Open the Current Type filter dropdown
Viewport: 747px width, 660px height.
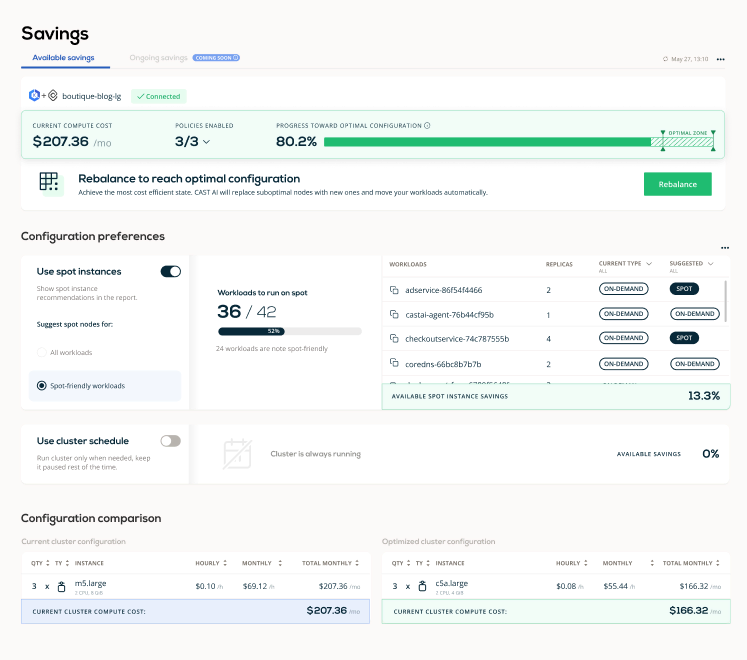[648, 264]
